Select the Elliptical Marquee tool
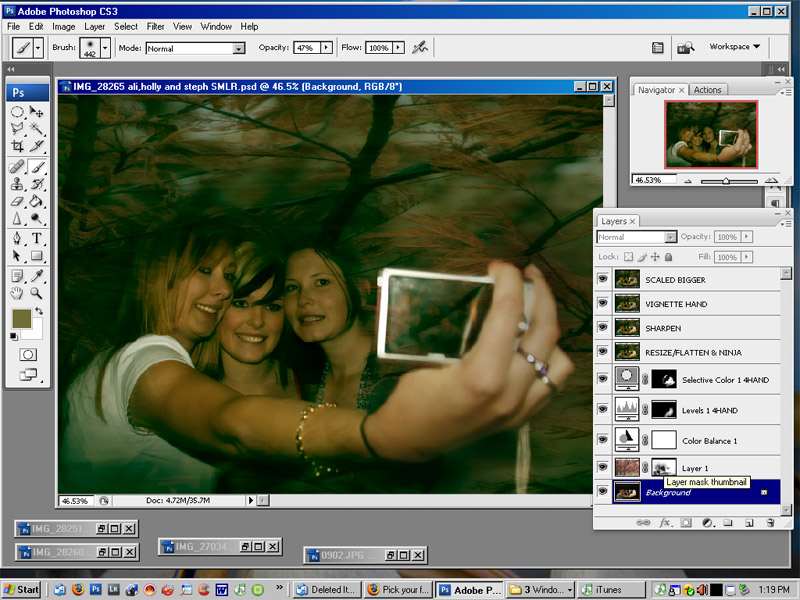The image size is (800, 600). 17,111
